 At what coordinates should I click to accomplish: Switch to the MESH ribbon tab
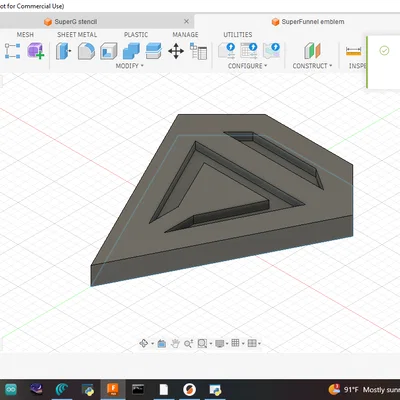(x=25, y=35)
